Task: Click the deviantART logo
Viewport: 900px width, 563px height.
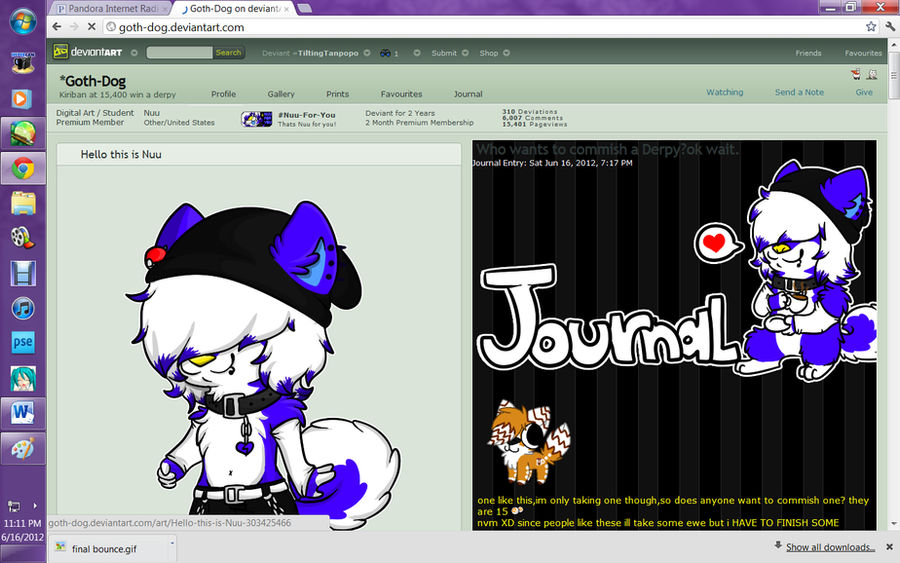Action: [x=88, y=52]
